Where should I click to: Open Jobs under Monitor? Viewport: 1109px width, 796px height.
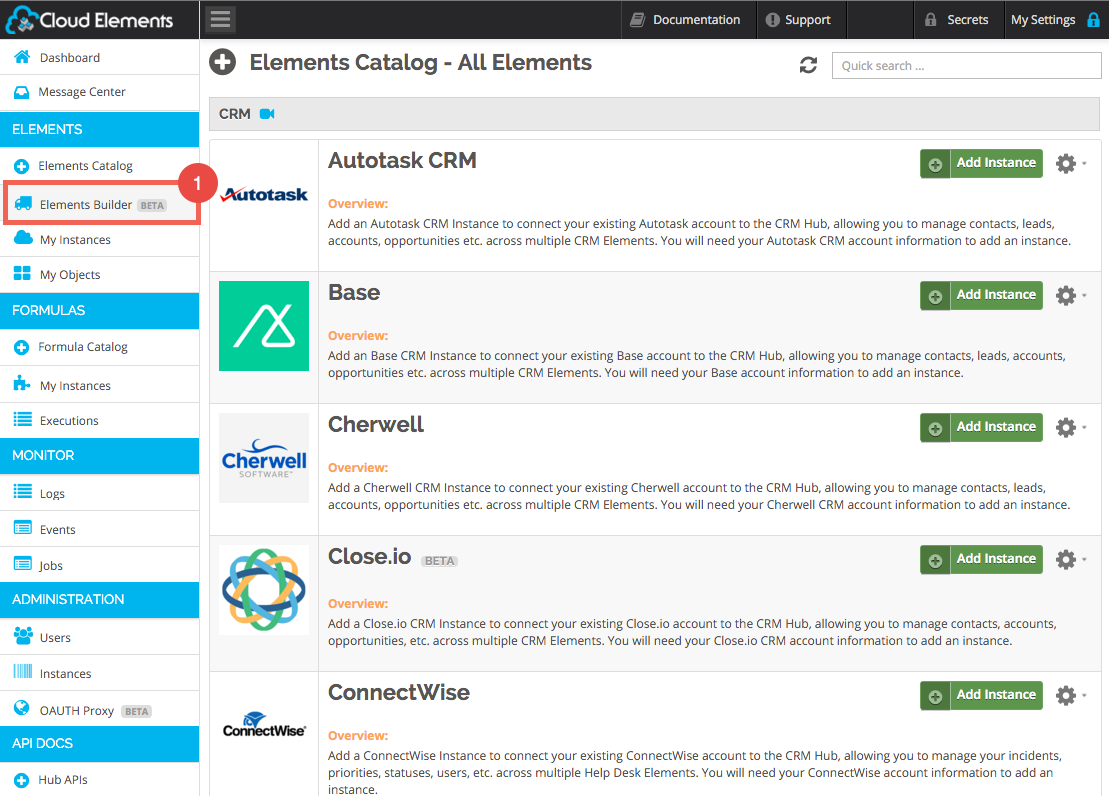pos(100,565)
